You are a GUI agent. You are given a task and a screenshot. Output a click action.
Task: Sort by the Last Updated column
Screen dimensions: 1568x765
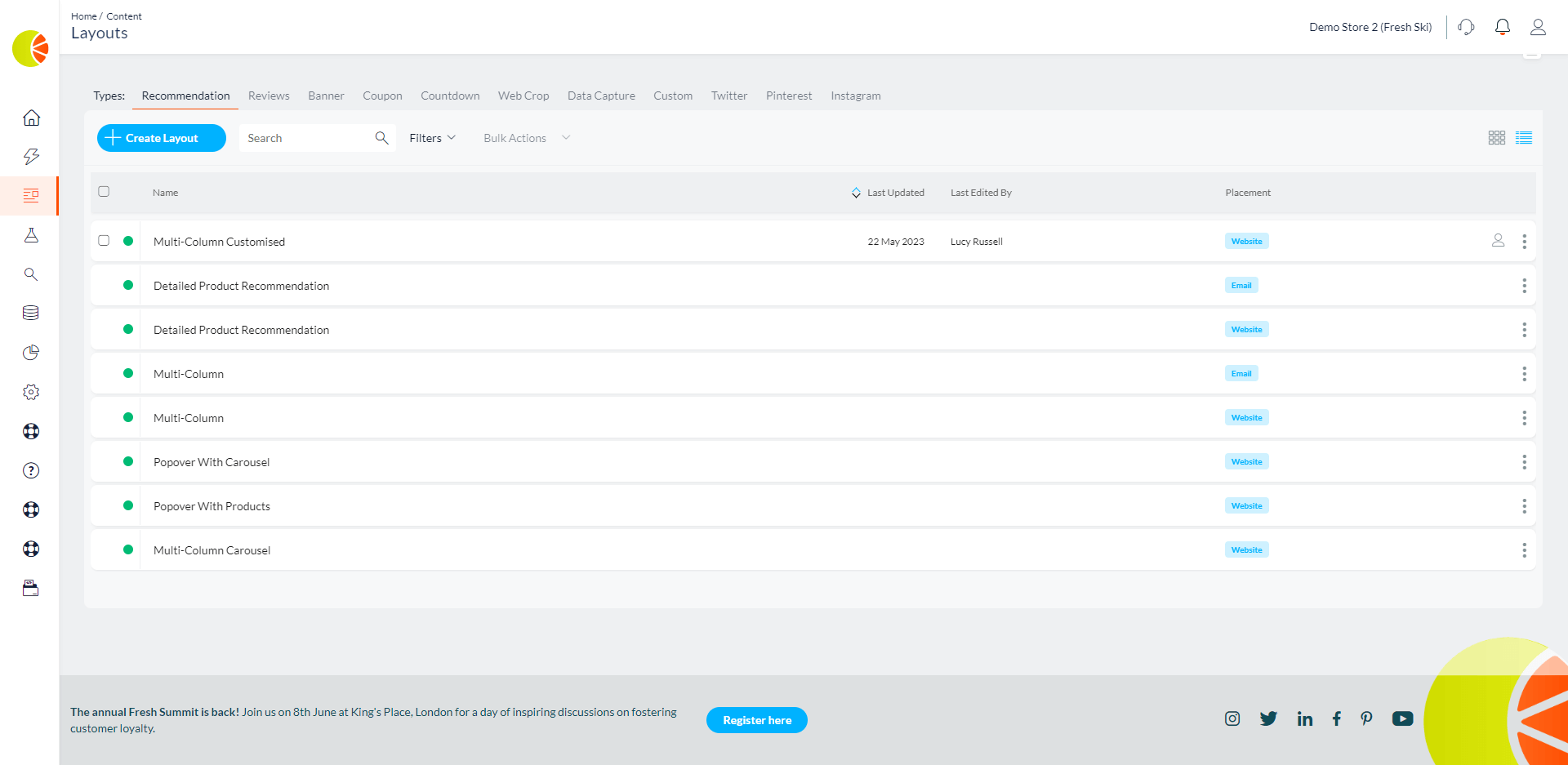tap(888, 193)
